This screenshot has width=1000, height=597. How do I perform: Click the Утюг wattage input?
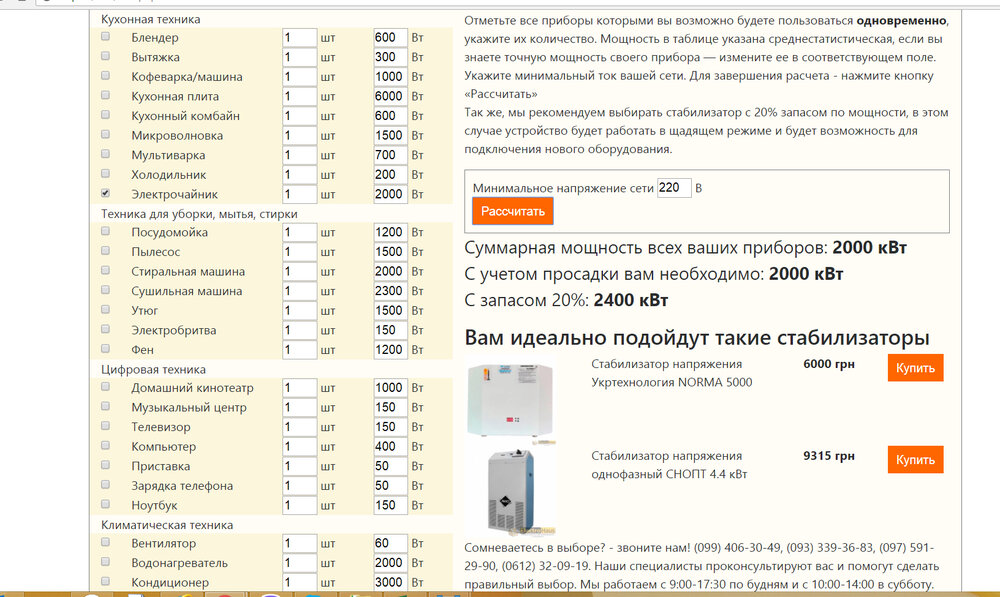coord(390,310)
